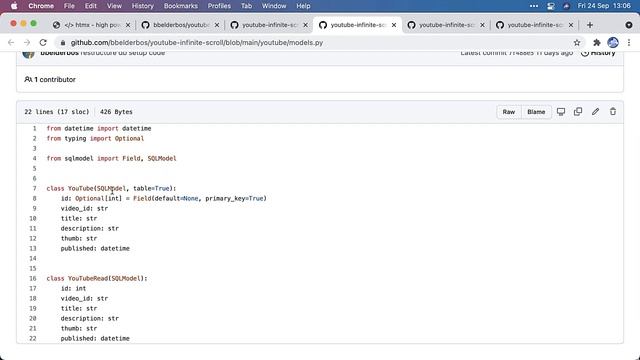Open the History menu in the menu bar
This screenshot has height=360, width=640.
[142, 6]
